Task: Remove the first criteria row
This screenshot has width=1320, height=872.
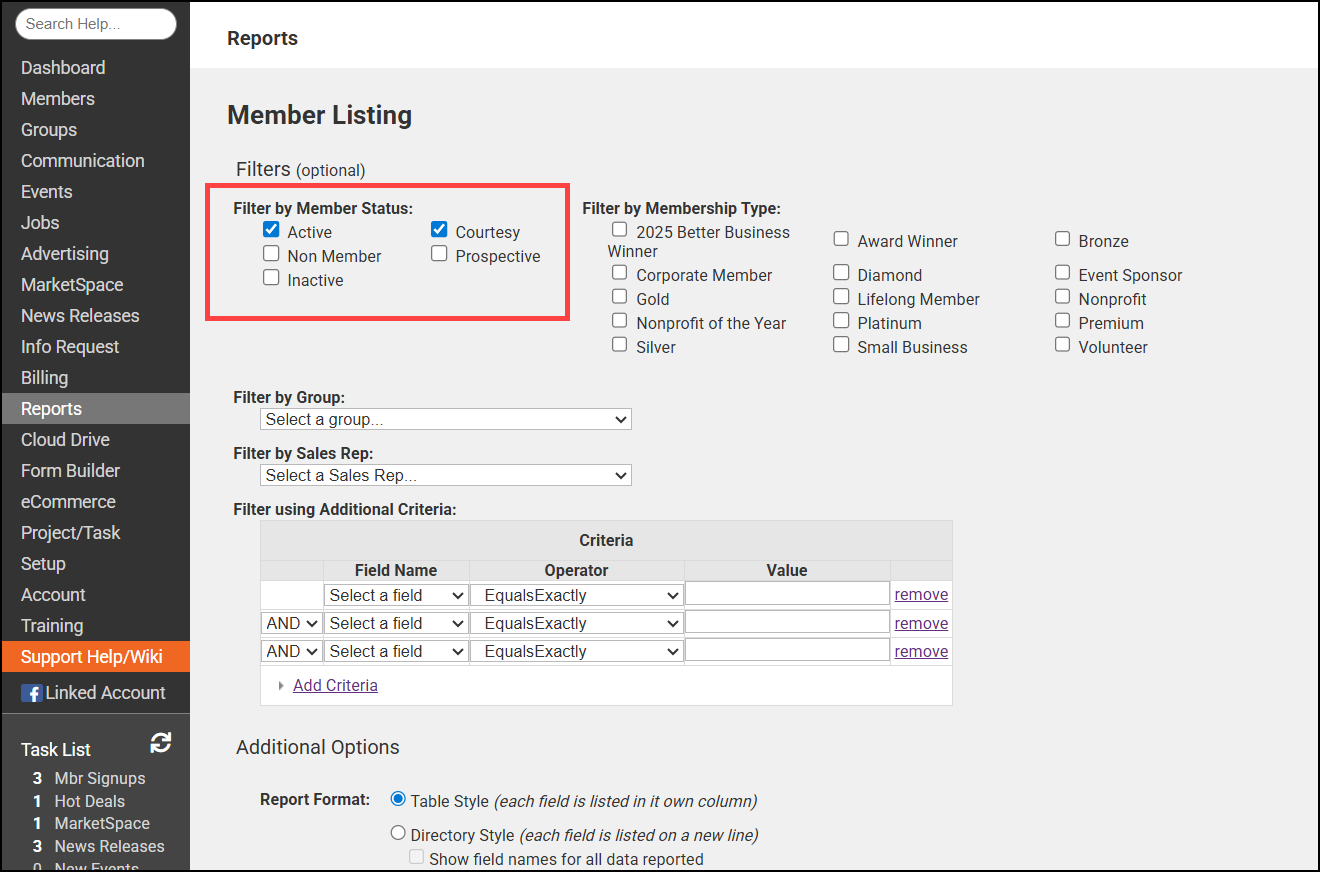Action: click(921, 595)
